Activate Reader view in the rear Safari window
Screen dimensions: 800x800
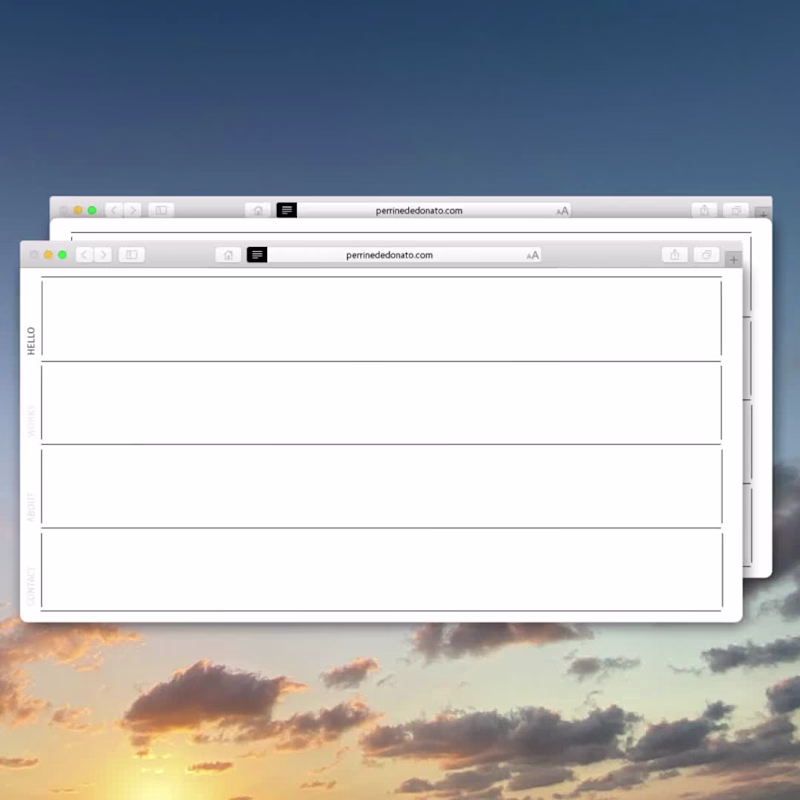point(287,210)
